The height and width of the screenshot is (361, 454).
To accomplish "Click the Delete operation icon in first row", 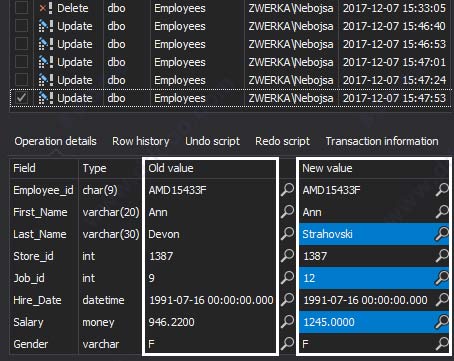I will [46, 8].
